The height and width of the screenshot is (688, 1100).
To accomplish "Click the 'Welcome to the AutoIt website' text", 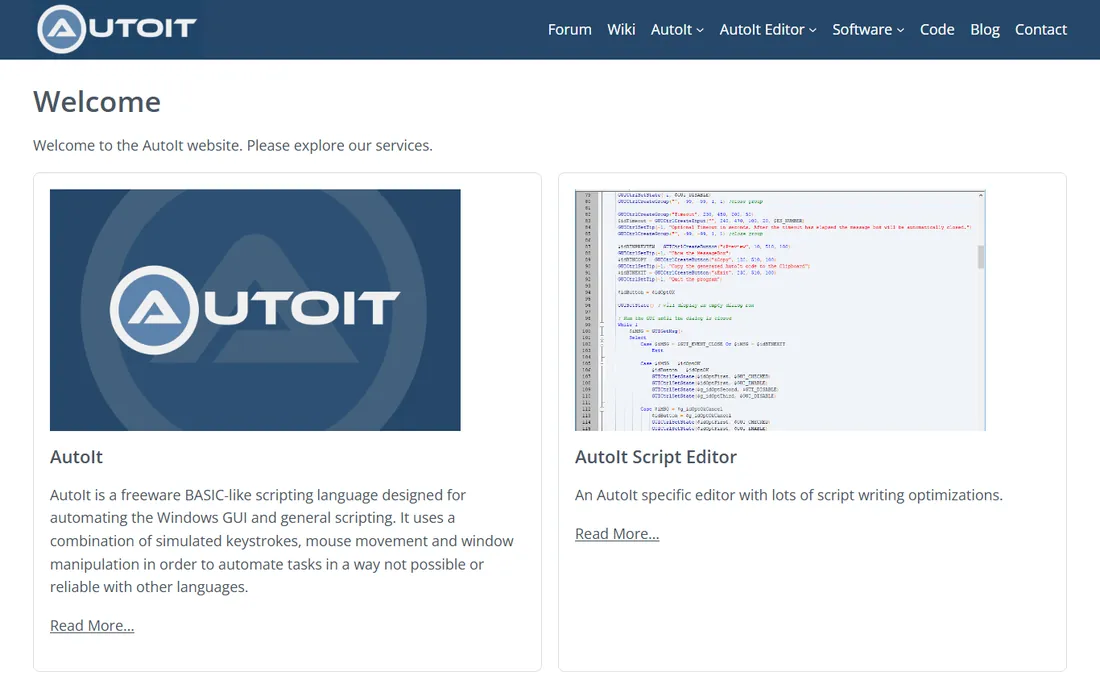I will click(x=233, y=145).
